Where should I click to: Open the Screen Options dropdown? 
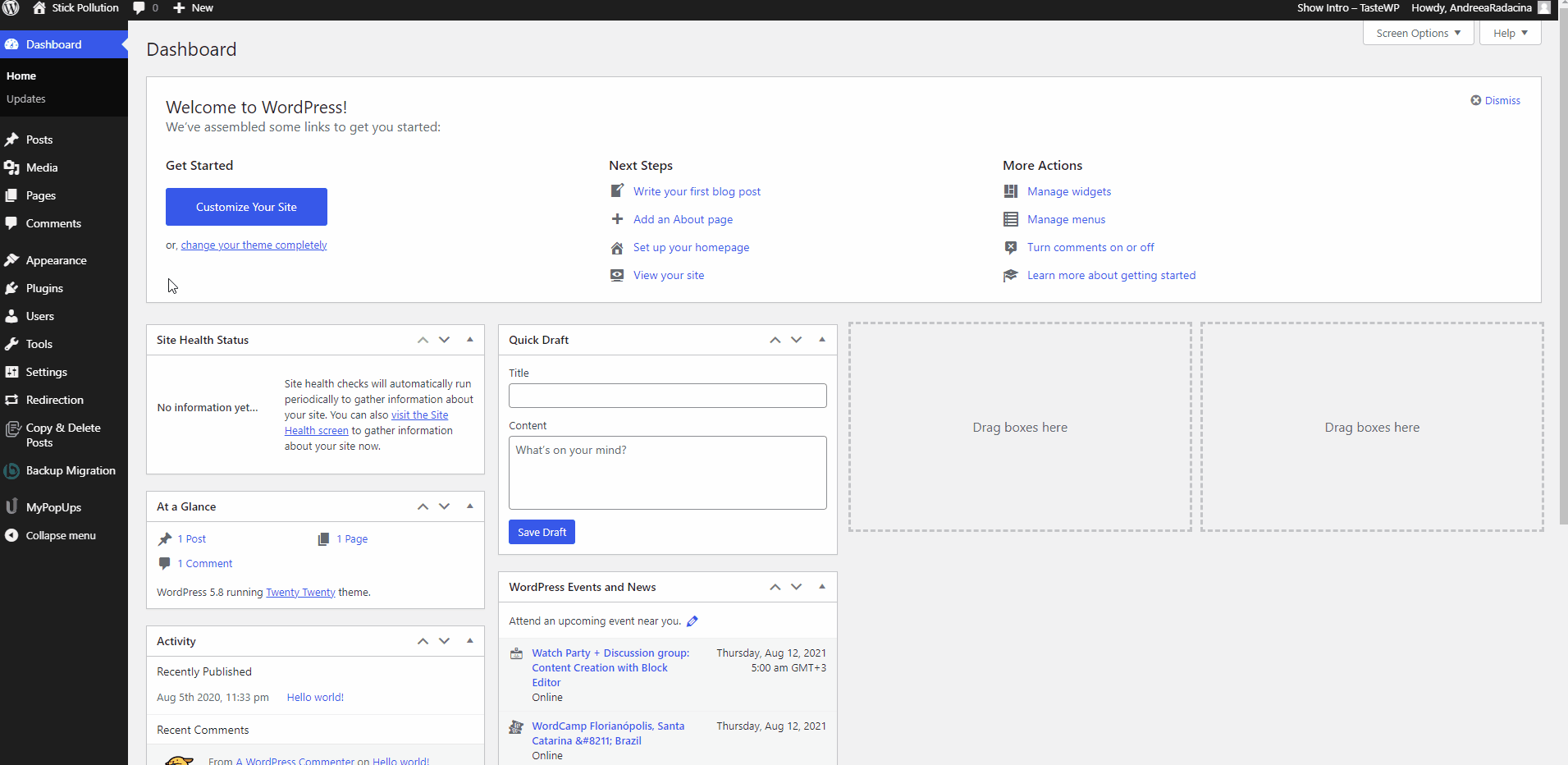(1417, 33)
